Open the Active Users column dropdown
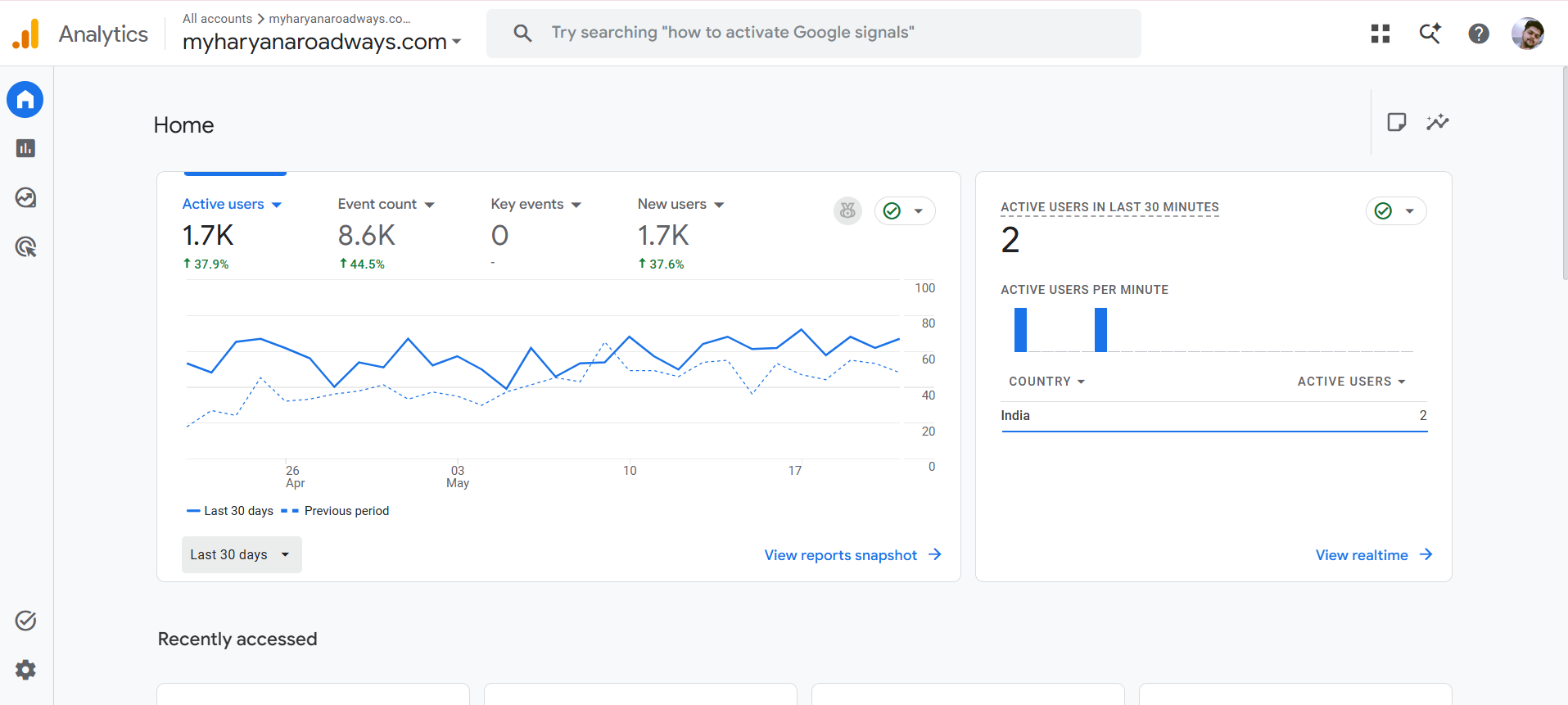This screenshot has width=1568, height=705. [1351, 382]
